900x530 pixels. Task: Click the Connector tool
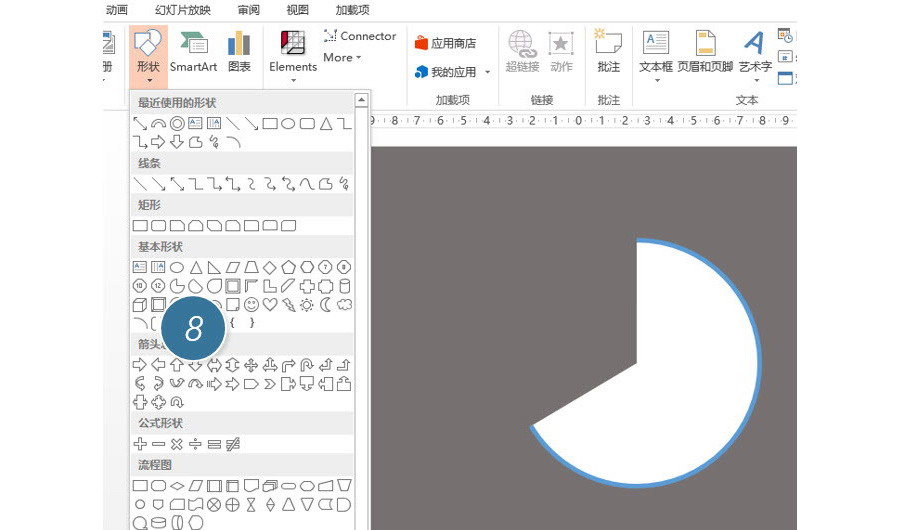point(359,36)
